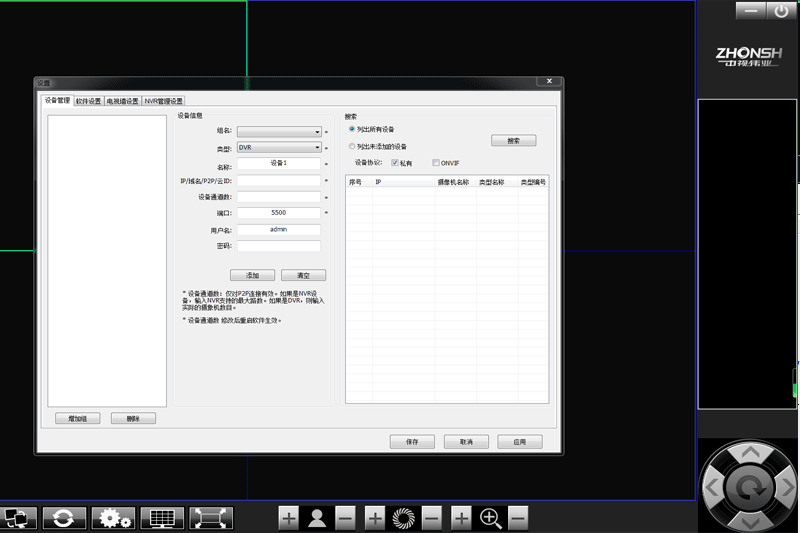Click the refresh cycle icon in bottom toolbar

tap(64, 518)
